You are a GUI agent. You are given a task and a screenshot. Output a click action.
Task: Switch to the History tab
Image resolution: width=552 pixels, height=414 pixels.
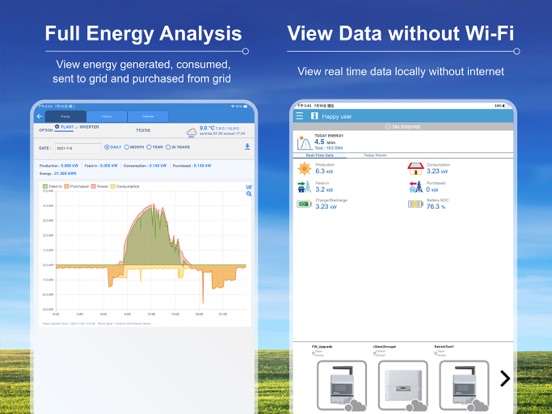click(x=107, y=117)
